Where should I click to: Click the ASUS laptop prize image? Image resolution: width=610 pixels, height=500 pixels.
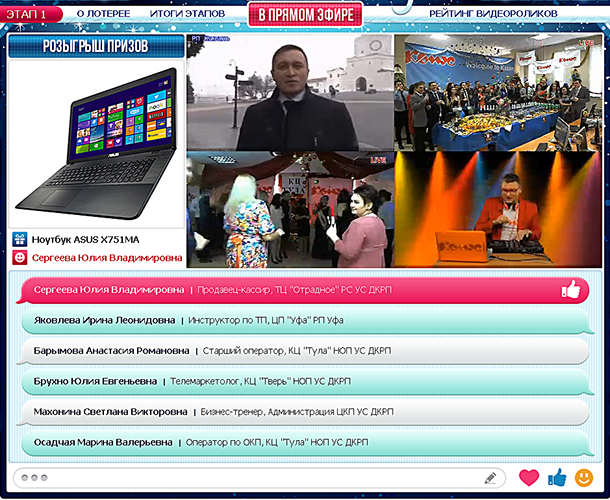point(96,144)
